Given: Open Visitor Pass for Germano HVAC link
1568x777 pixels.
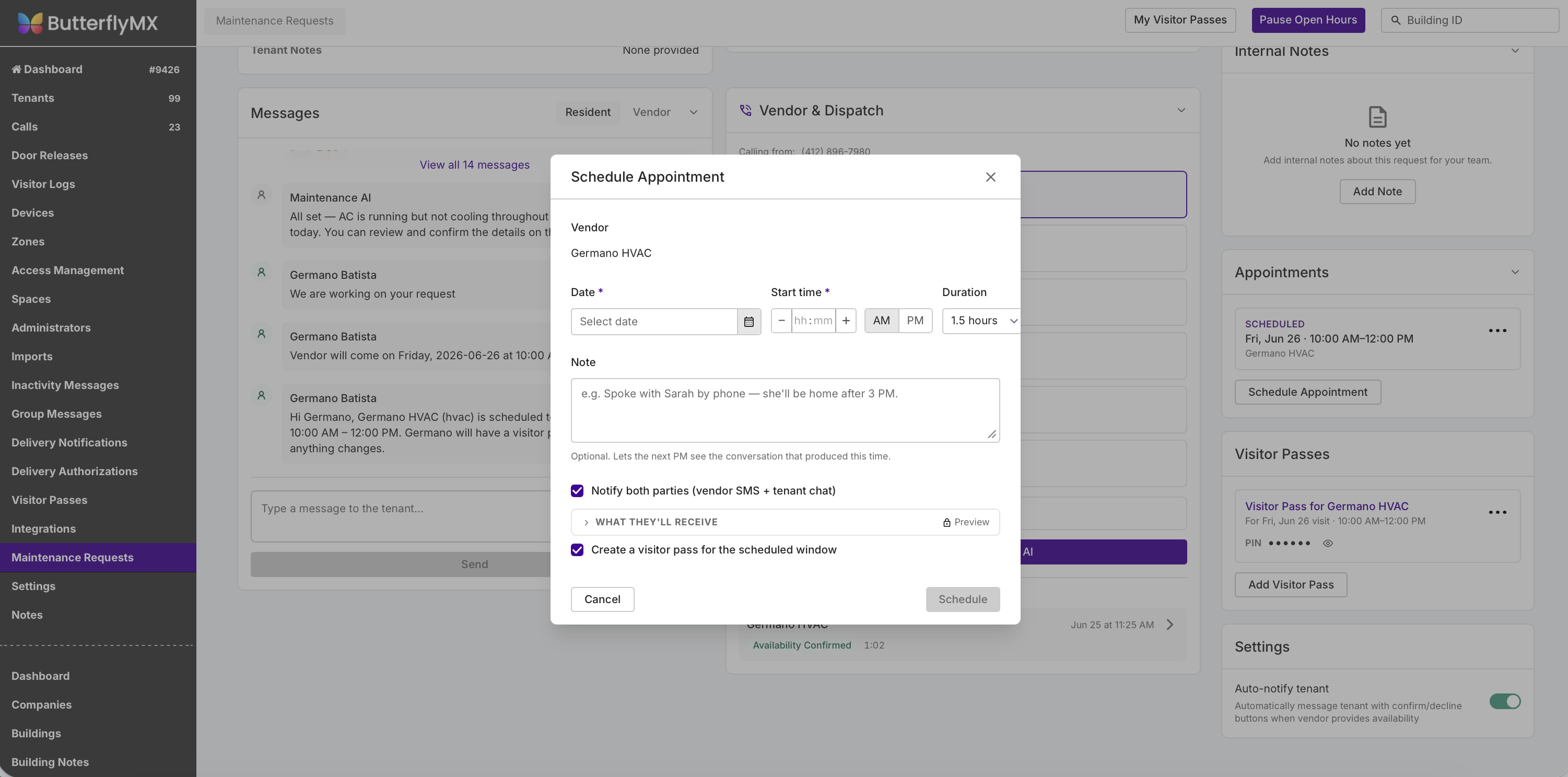Looking at the screenshot, I should pos(1326,506).
